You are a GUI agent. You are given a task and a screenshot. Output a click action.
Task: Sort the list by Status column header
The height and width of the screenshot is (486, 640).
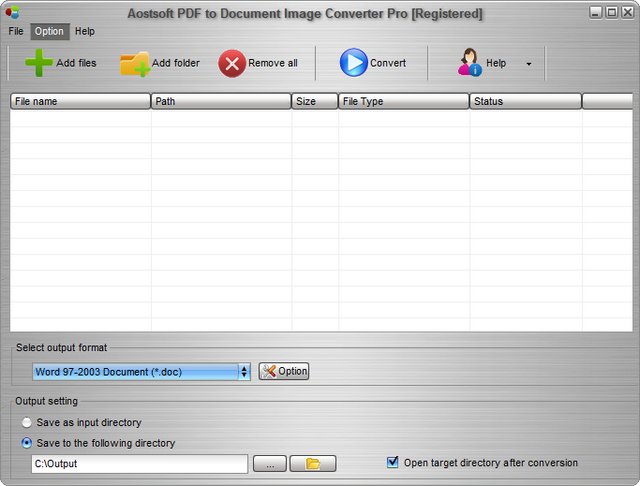[x=525, y=101]
